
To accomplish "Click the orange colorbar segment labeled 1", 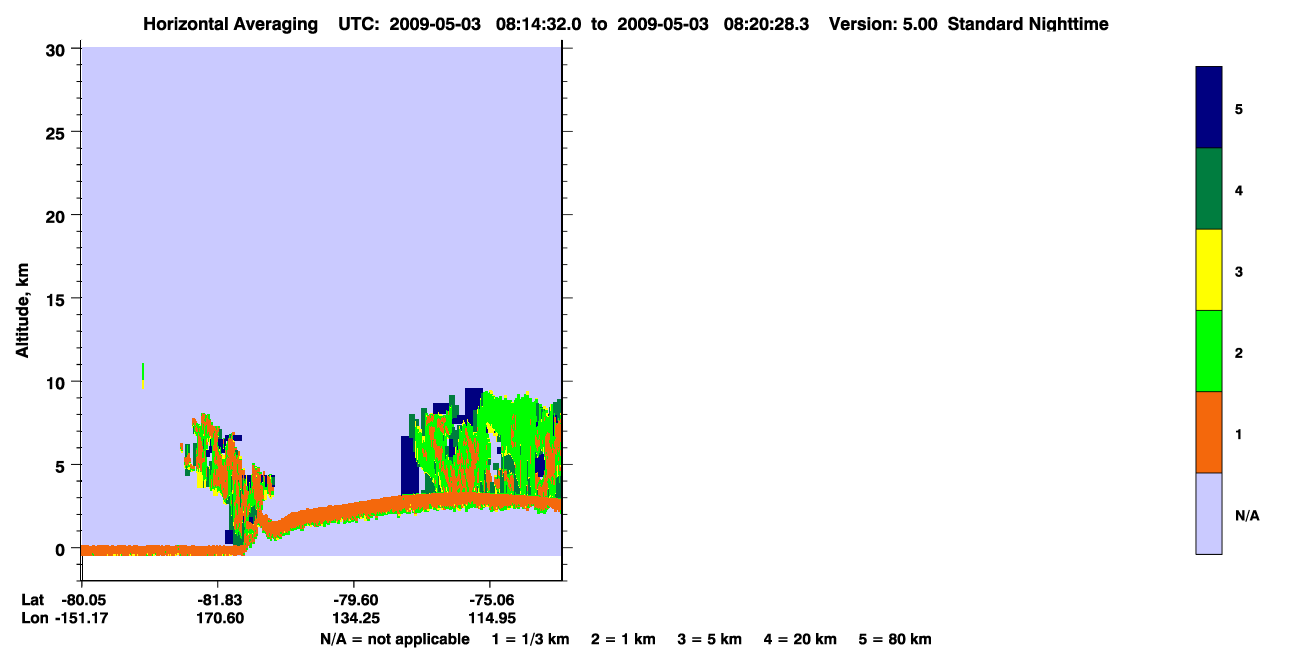I will 1209,432.
